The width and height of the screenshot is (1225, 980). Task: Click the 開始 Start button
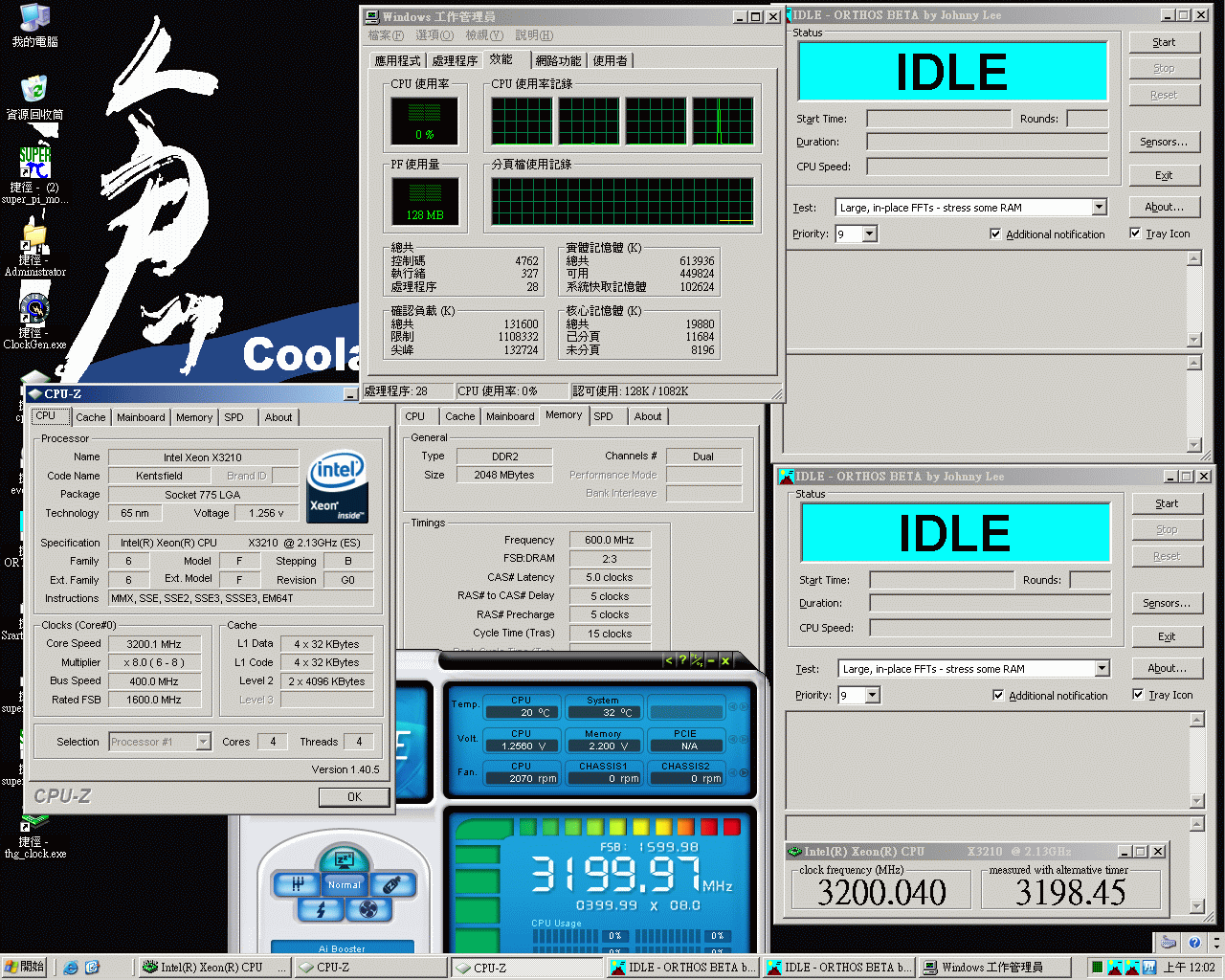25,968
